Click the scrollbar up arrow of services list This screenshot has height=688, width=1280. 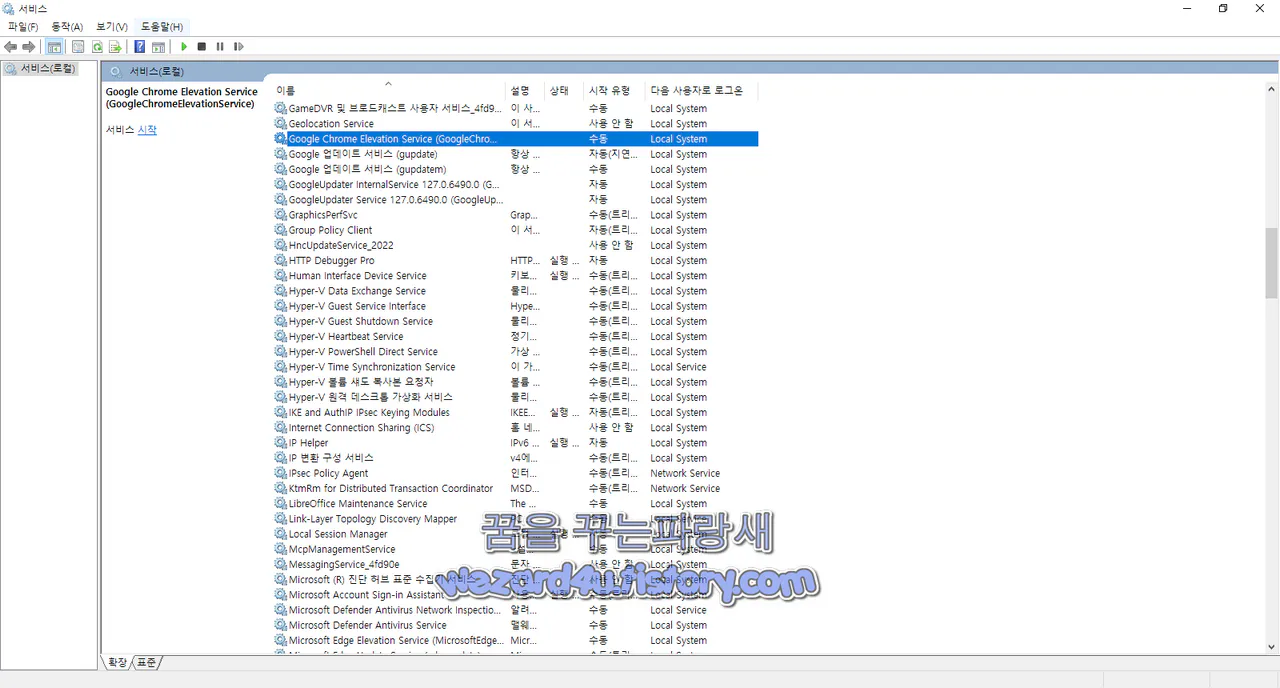1271,88
